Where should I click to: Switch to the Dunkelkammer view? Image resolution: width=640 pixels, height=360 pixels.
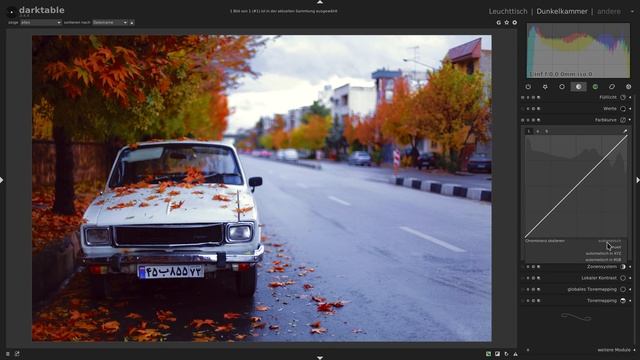pyautogui.click(x=562, y=11)
